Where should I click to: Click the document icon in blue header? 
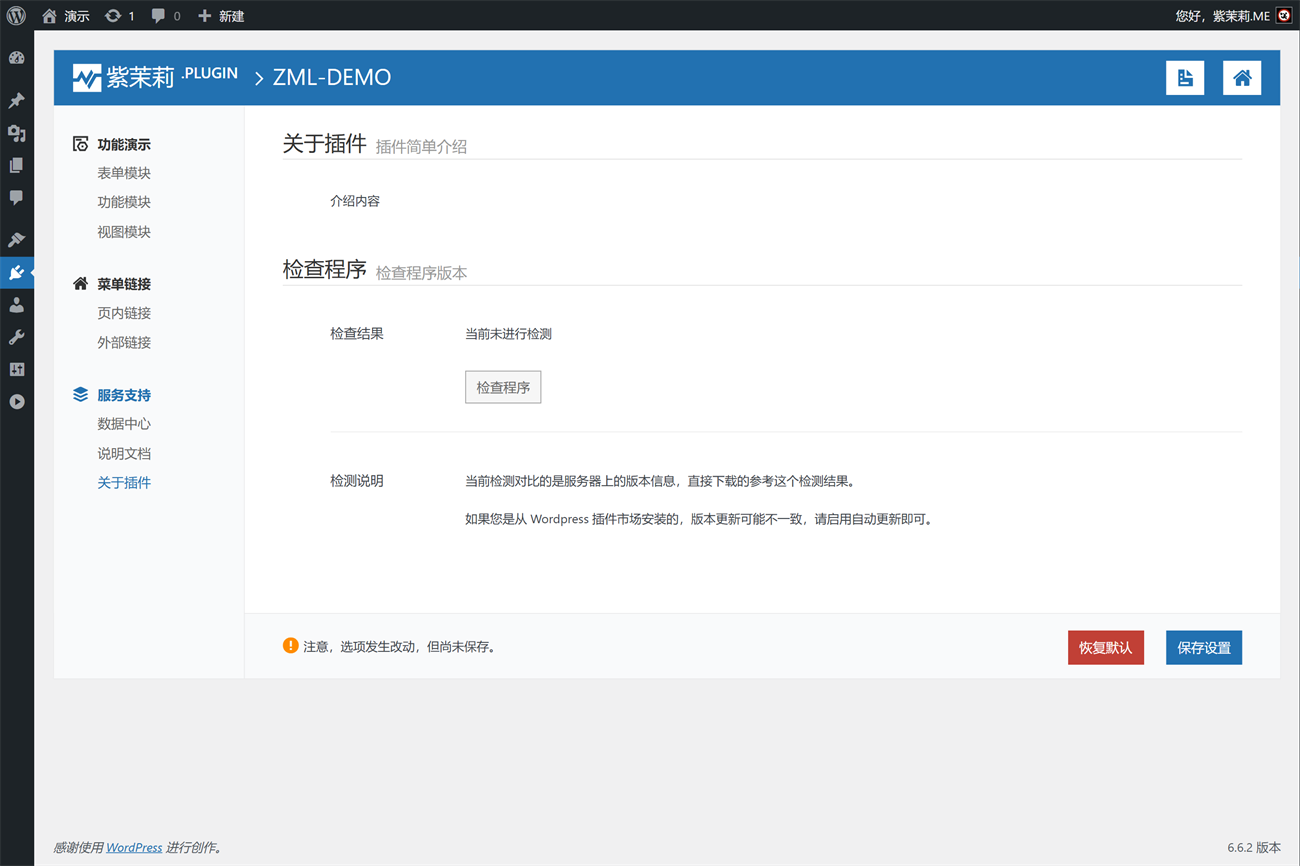[x=1185, y=78]
